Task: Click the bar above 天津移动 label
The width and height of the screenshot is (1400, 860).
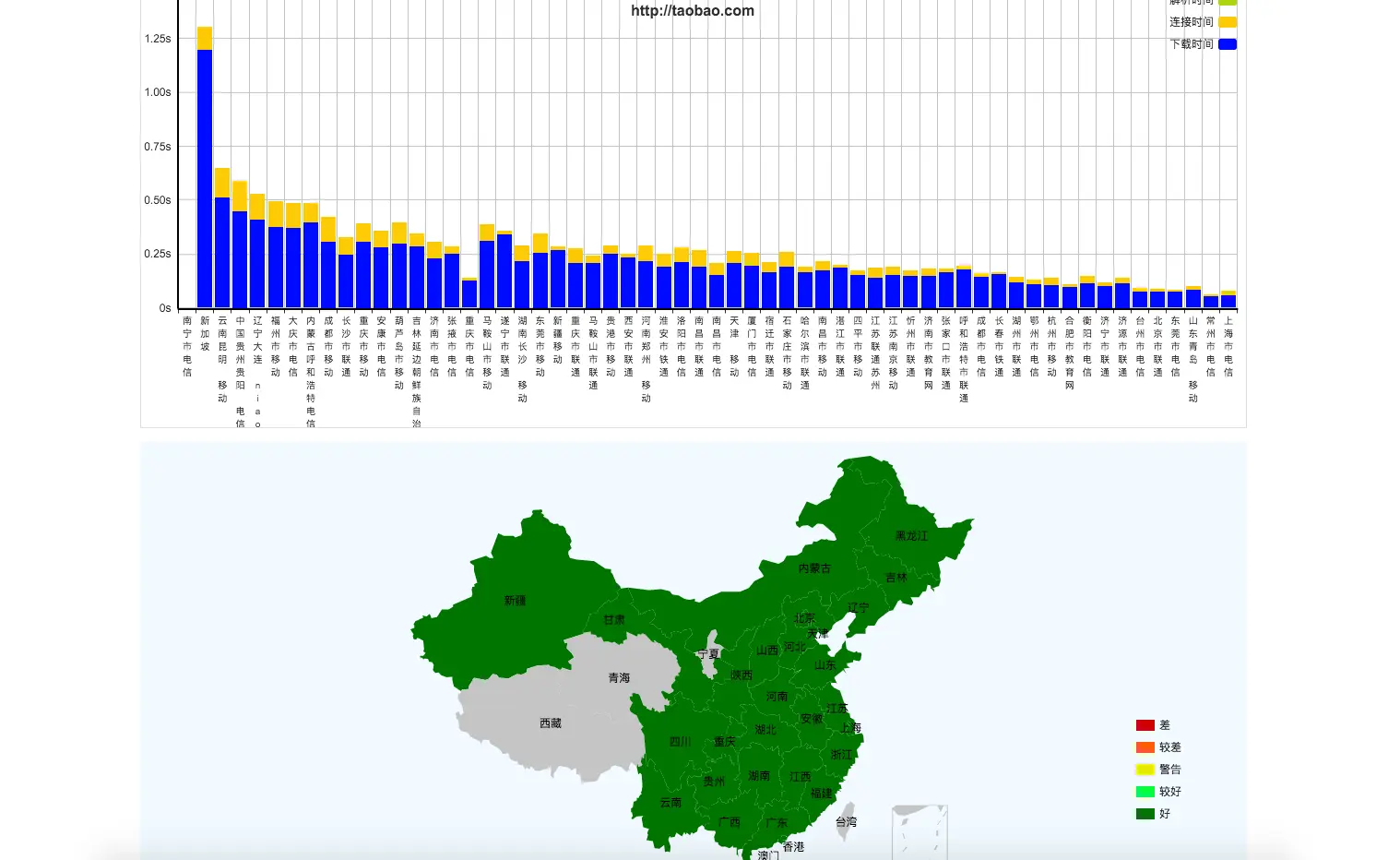Action: click(734, 280)
